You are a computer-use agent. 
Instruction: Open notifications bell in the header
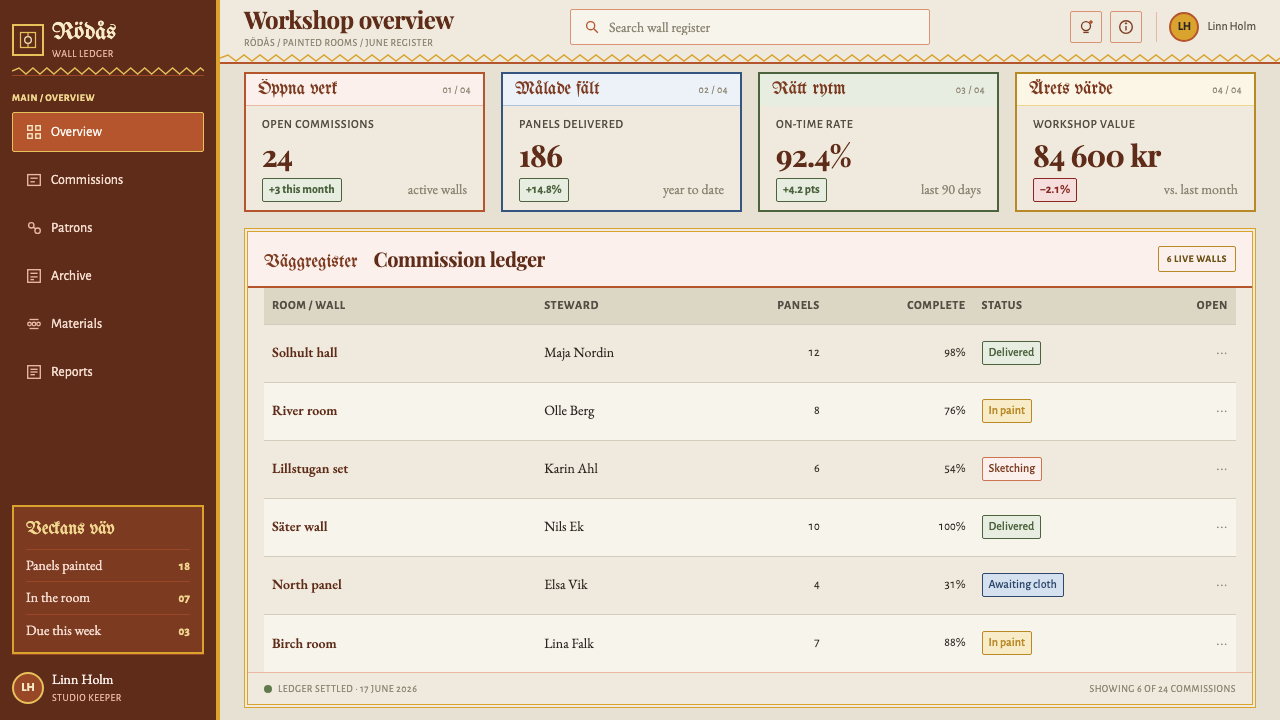[1086, 27]
